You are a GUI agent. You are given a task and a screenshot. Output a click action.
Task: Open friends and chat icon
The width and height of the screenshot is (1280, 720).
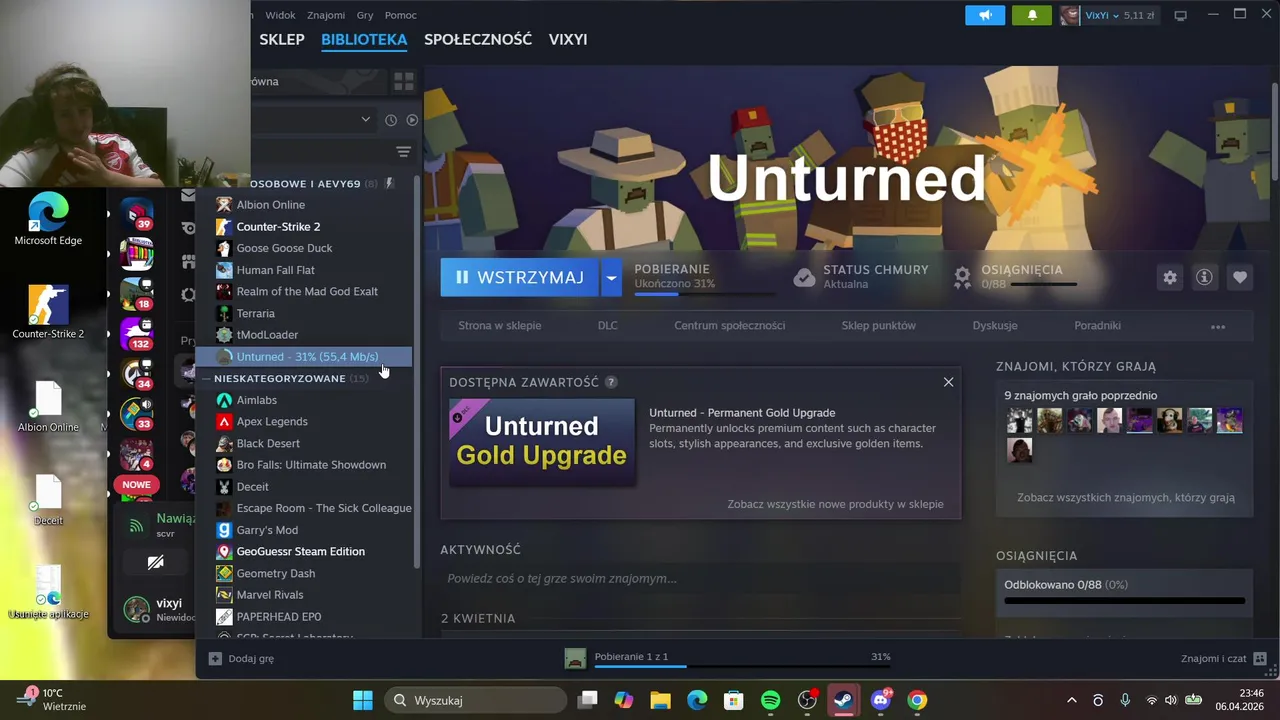coord(1260,658)
